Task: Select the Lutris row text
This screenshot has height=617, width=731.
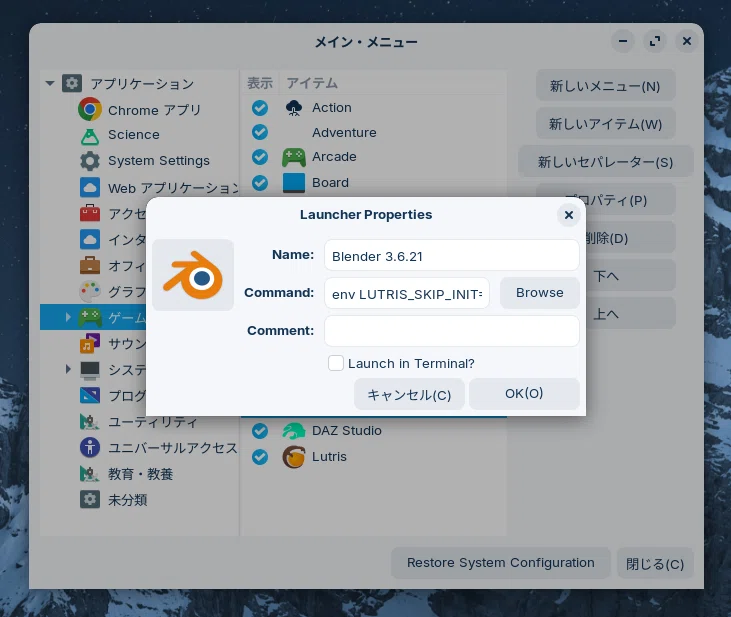Action: pyautogui.click(x=329, y=457)
